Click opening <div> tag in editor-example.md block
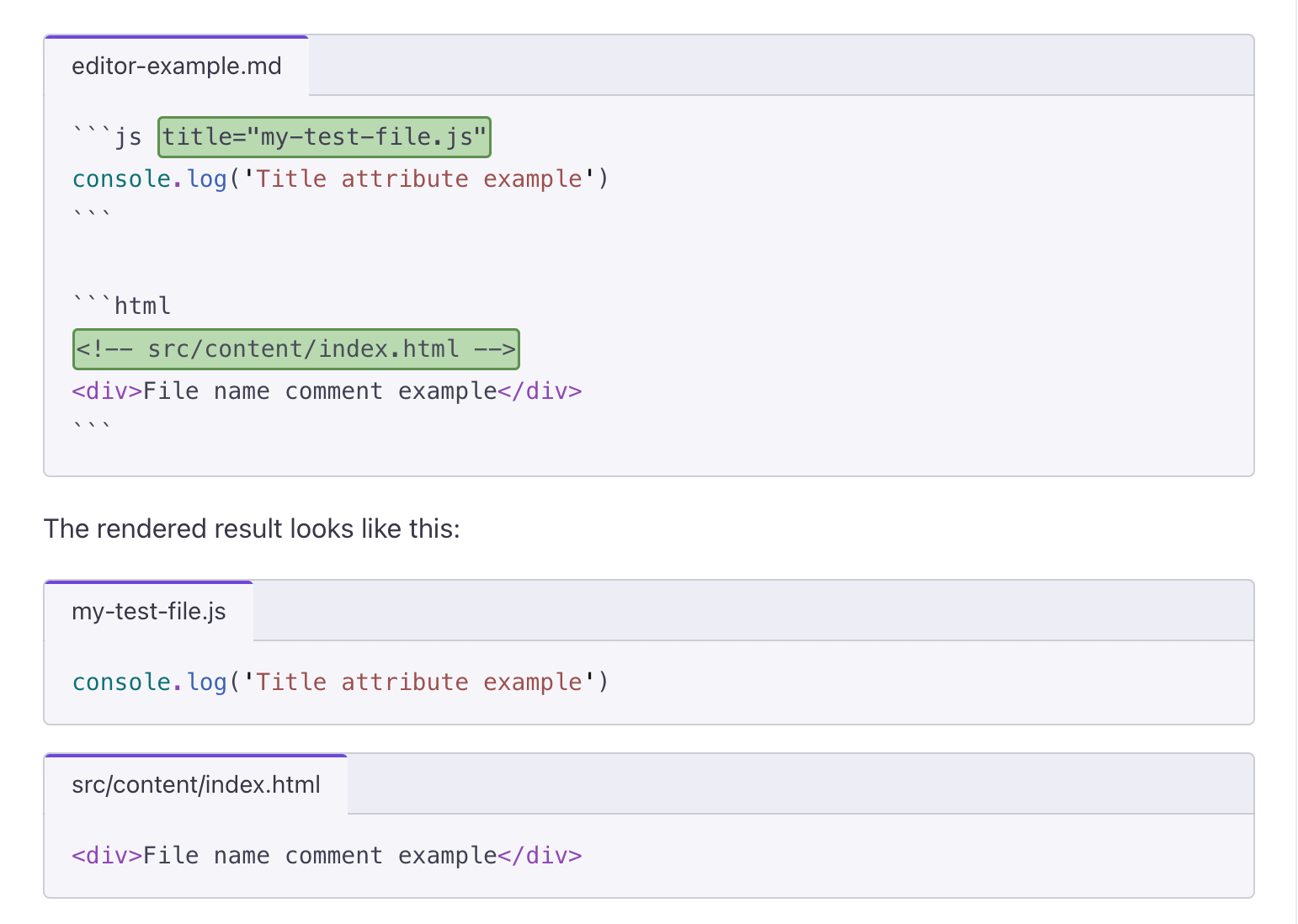The height and width of the screenshot is (924, 1298). [107, 391]
